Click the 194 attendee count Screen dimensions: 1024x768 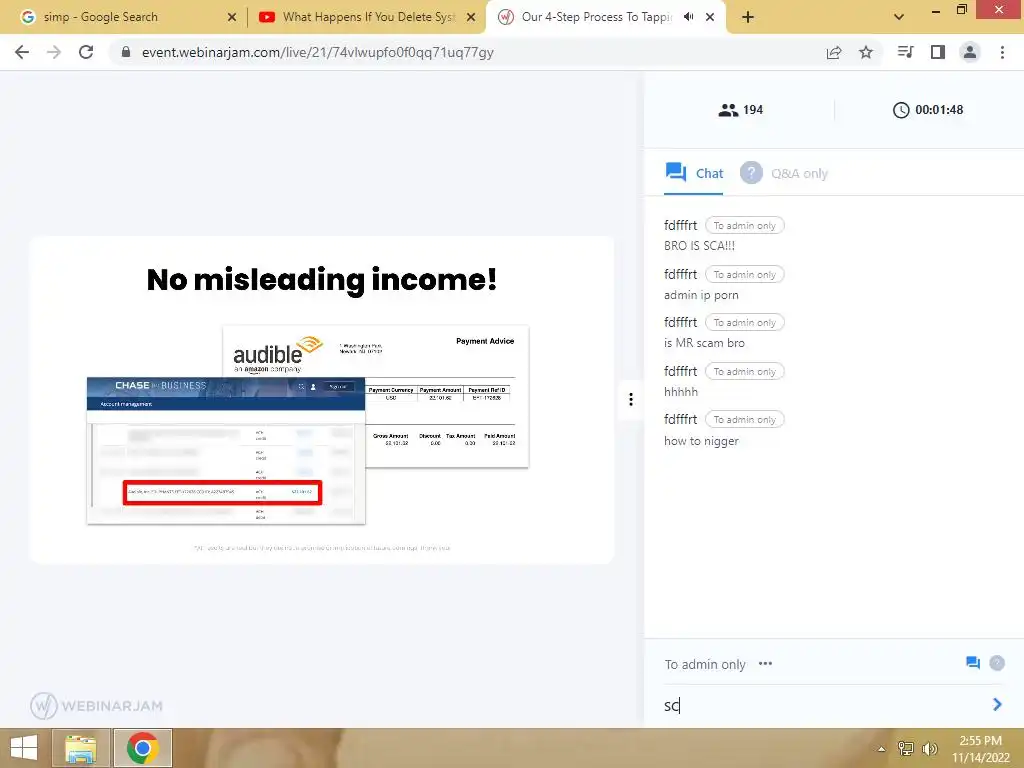(x=753, y=110)
